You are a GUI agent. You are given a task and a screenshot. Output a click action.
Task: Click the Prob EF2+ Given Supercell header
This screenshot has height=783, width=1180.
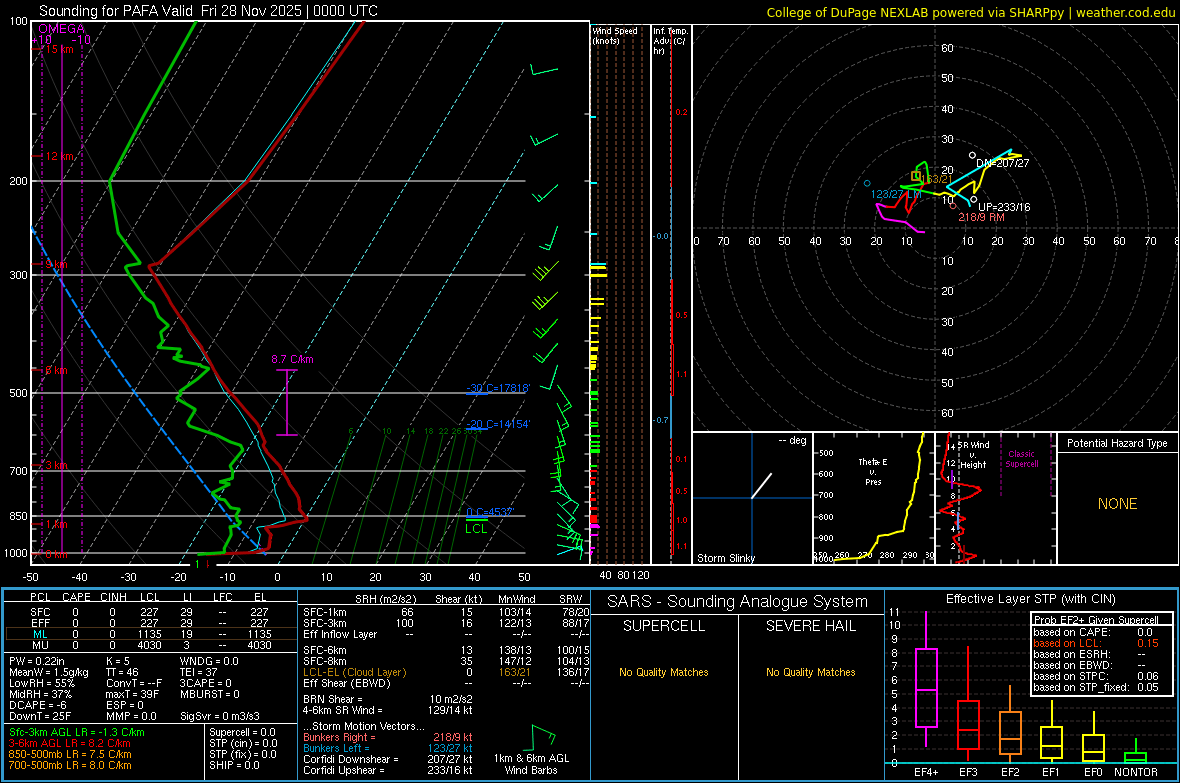[1096, 620]
